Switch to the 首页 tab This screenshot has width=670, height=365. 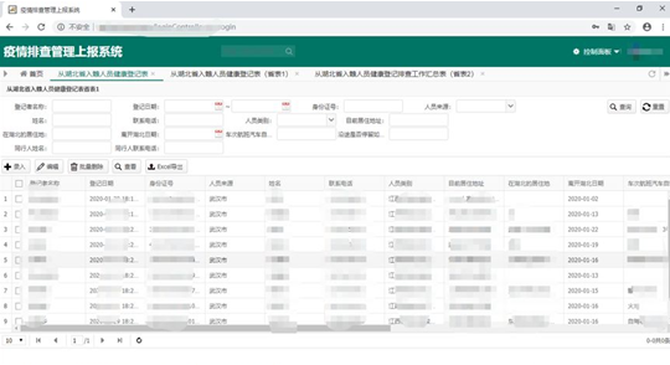pyautogui.click(x=32, y=74)
